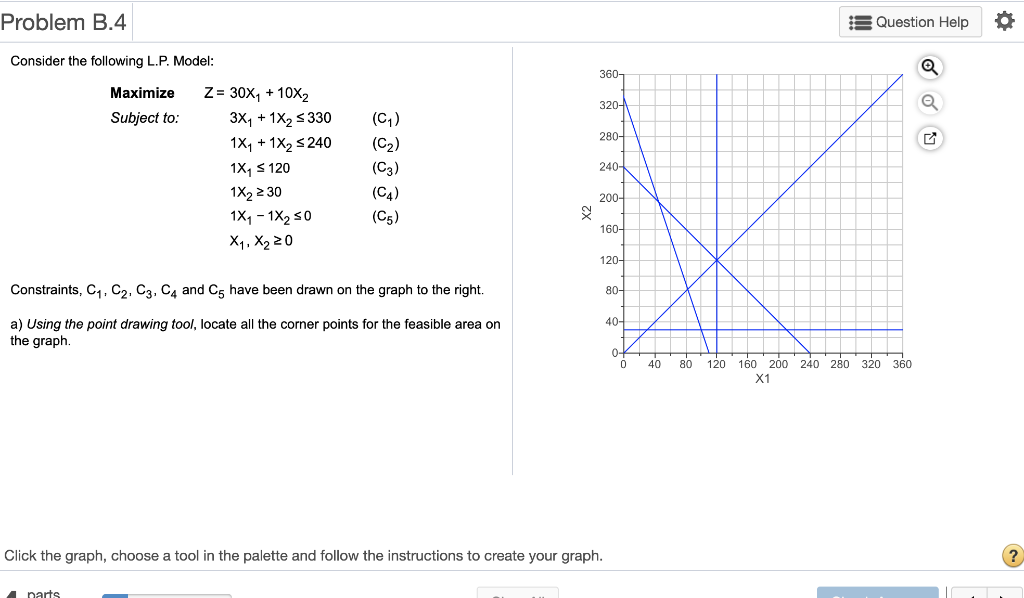Click the Clear All button
Image resolution: width=1024 pixels, height=598 pixels.
pyautogui.click(x=518, y=592)
